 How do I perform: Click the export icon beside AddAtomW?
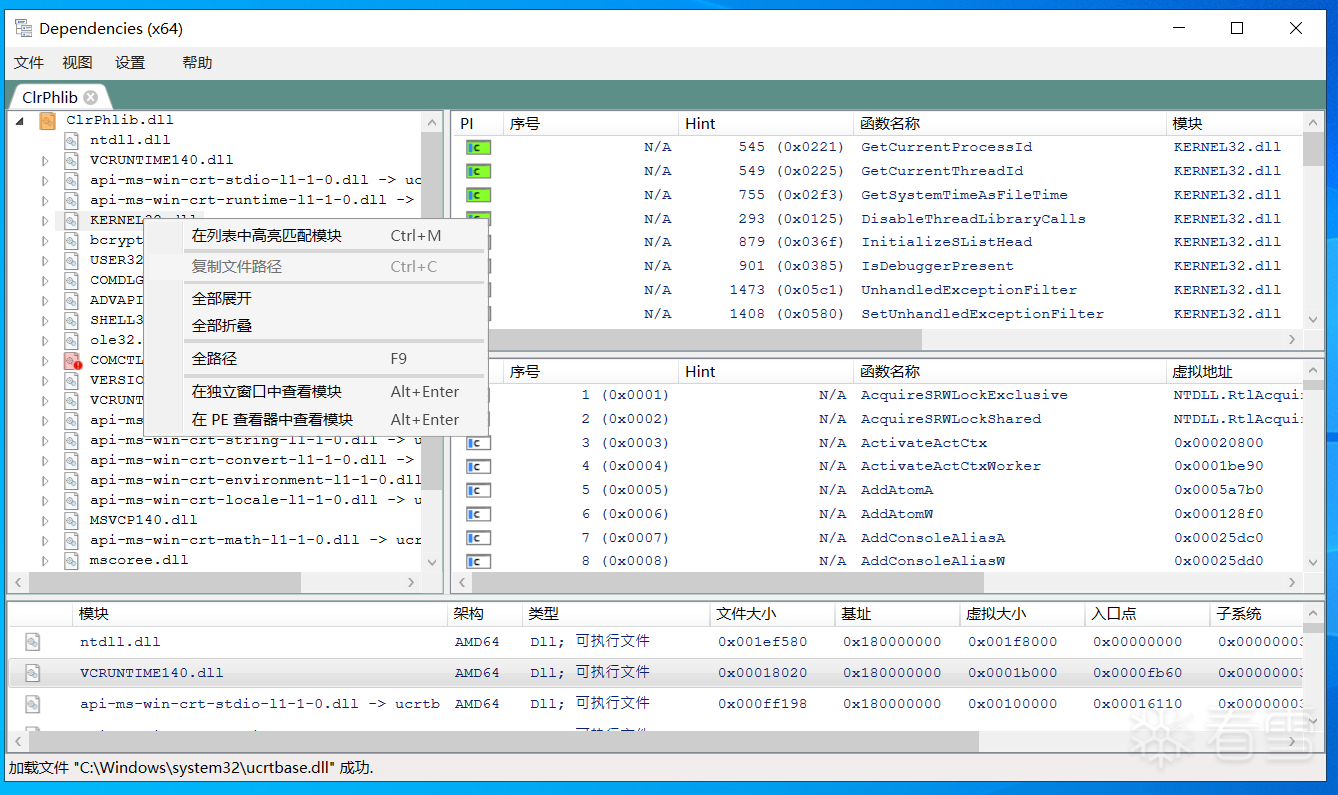[479, 514]
